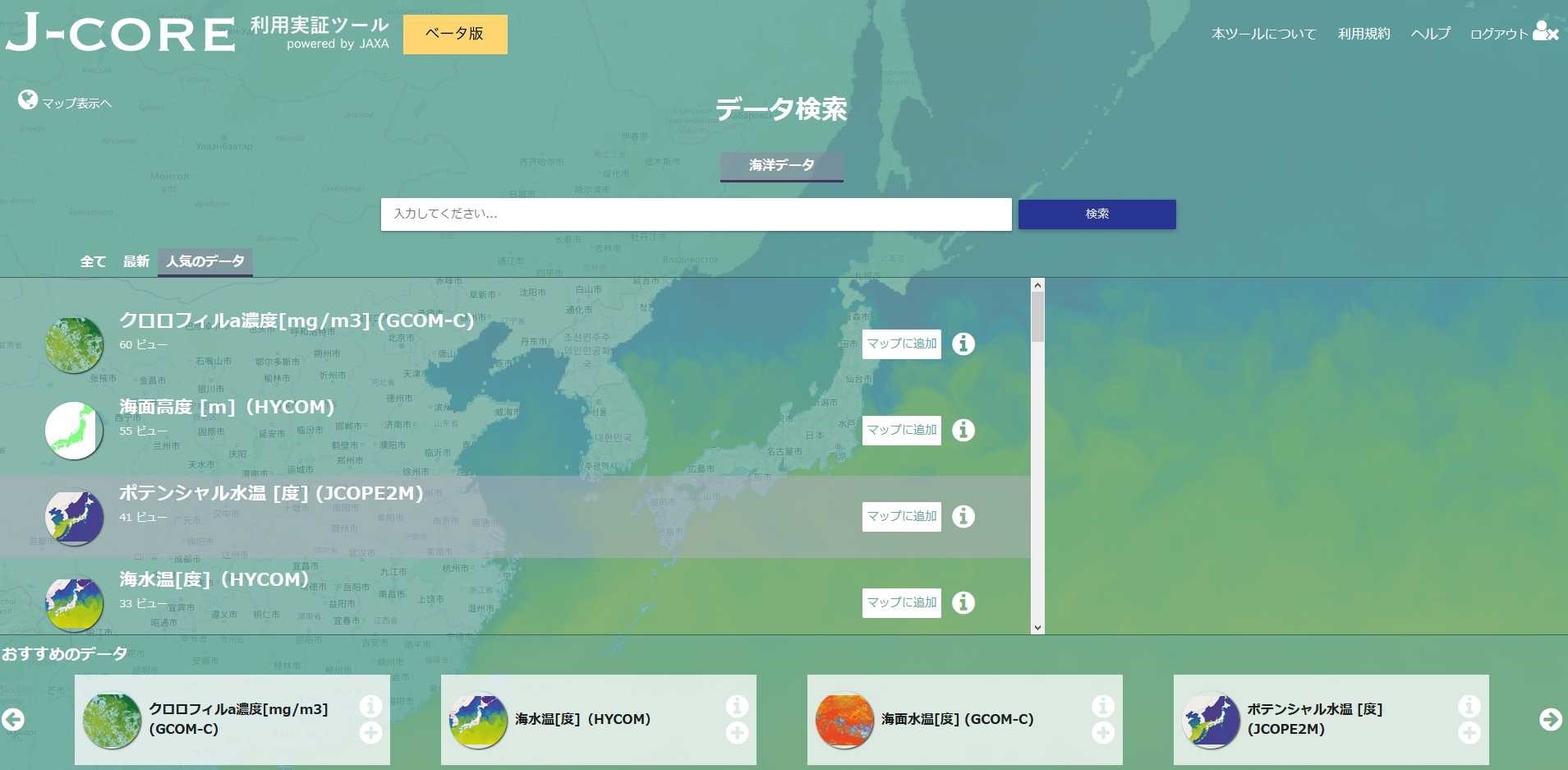Open info for ポテンシャル水温 (JCOPE2M) list item
Viewport: 1568px width, 770px height.
pos(963,516)
